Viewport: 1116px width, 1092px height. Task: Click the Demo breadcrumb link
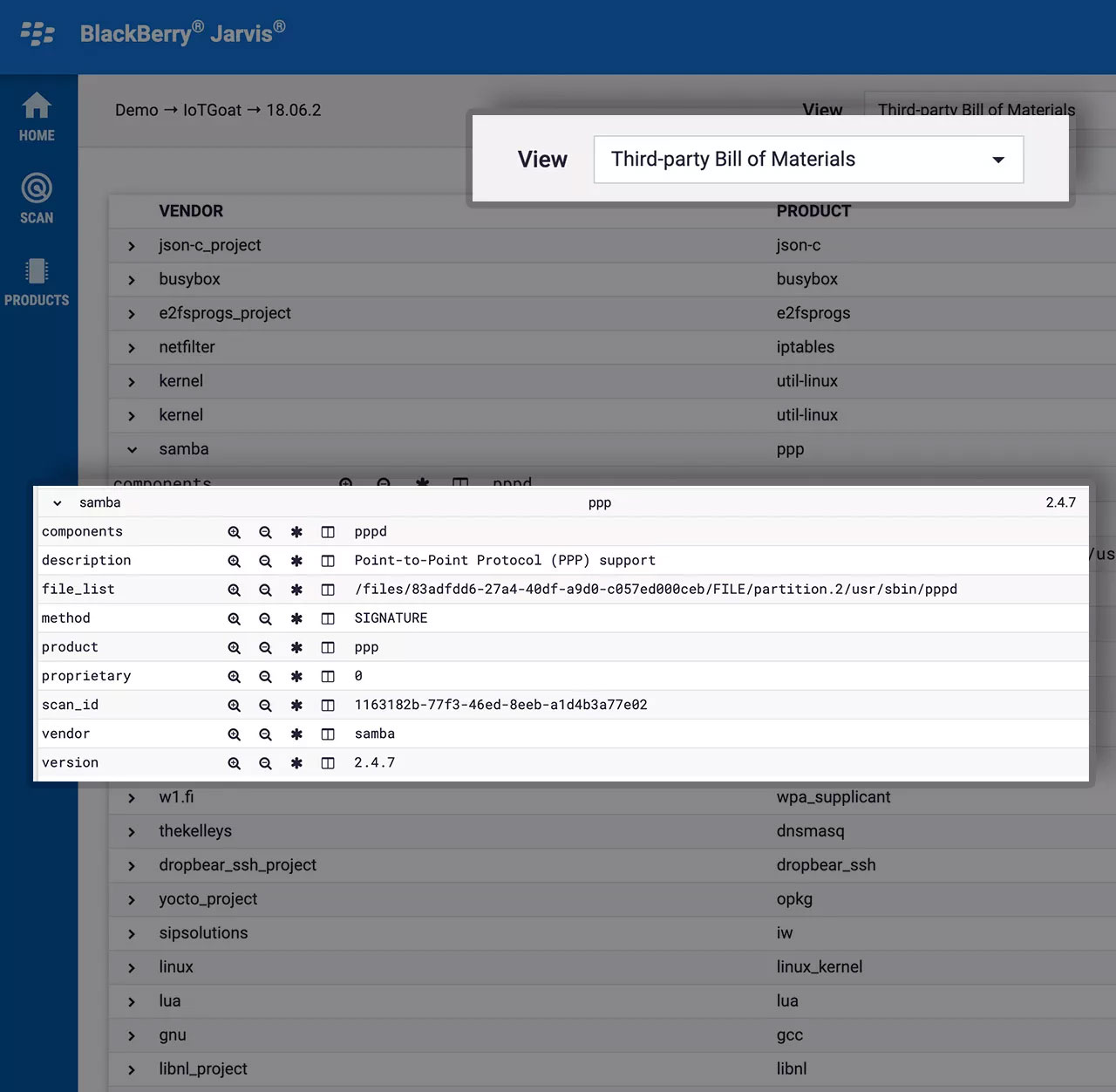pos(137,110)
